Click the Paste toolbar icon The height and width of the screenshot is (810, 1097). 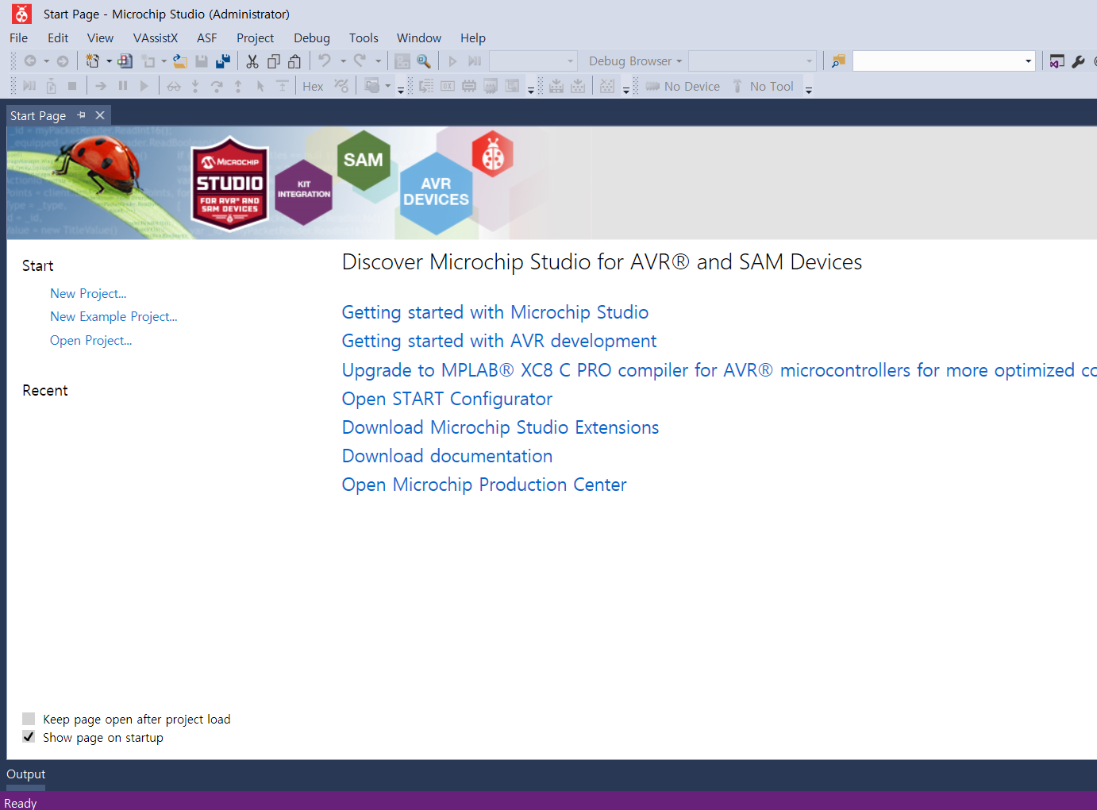(x=295, y=61)
